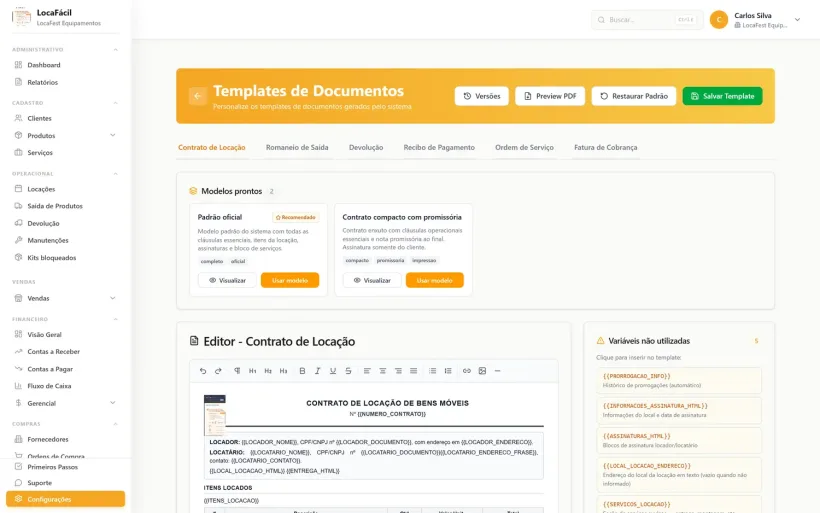The width and height of the screenshot is (820, 513).
Task: Toggle strikethrough formatting
Action: (x=348, y=371)
